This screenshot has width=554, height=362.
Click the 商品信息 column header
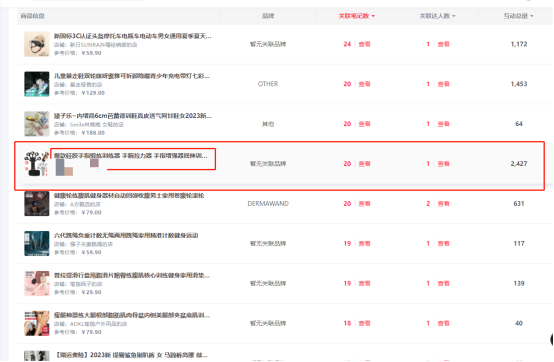click(x=33, y=16)
